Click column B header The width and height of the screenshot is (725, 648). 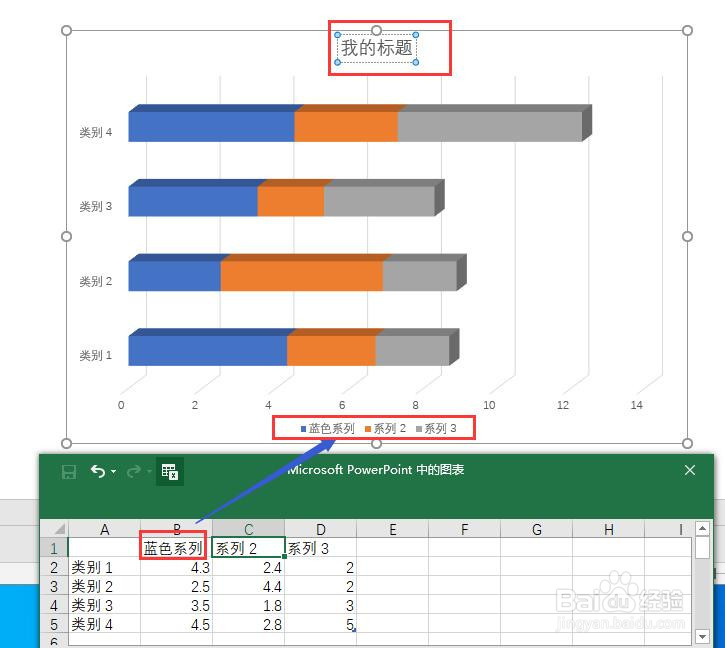coord(176,529)
